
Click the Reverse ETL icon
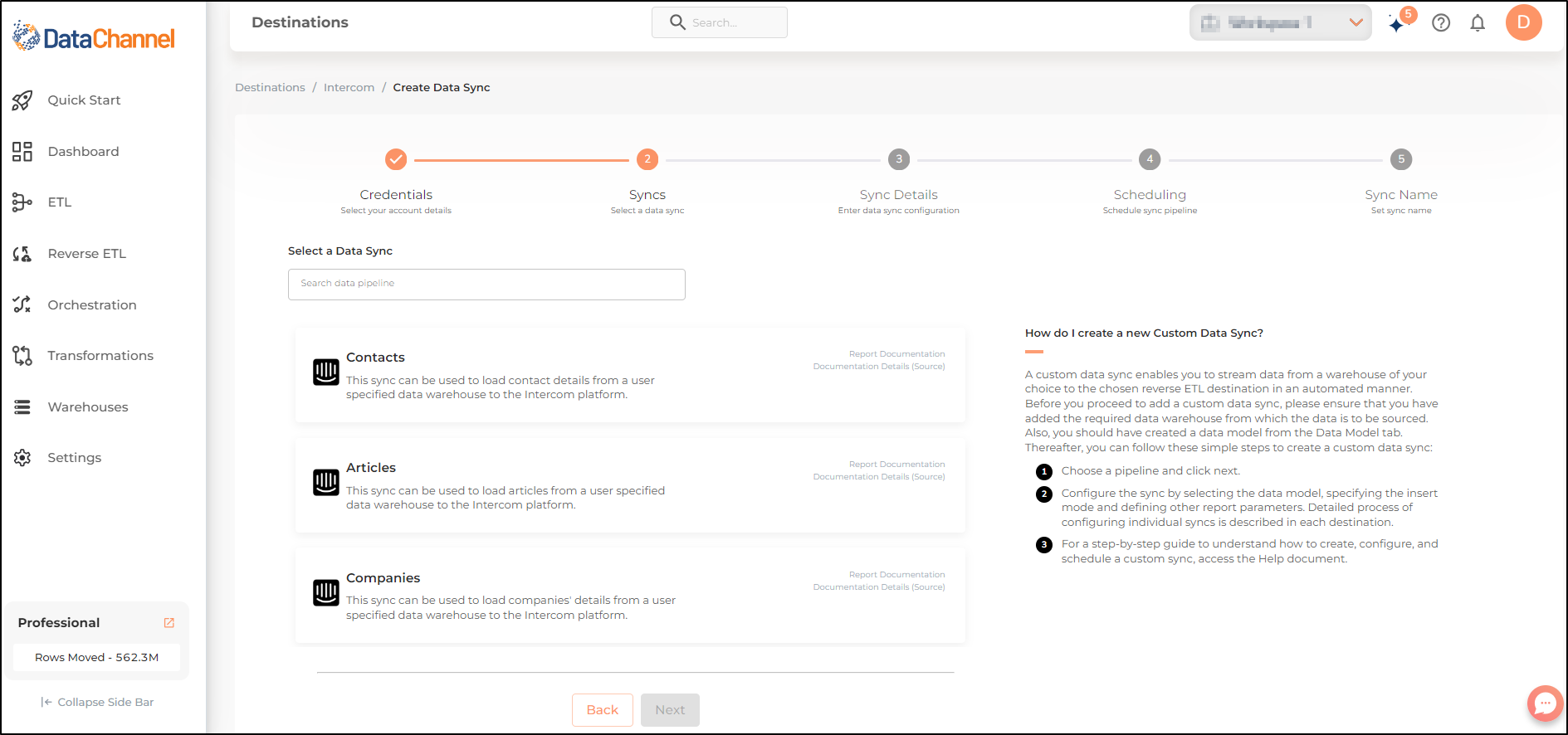22,254
